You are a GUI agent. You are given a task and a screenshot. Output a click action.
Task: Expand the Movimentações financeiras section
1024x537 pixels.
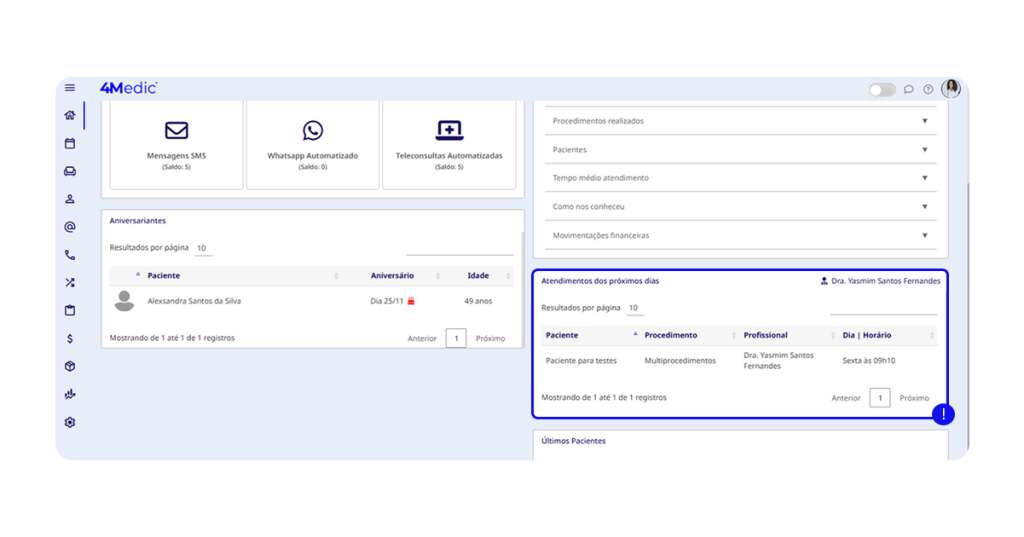click(x=741, y=236)
